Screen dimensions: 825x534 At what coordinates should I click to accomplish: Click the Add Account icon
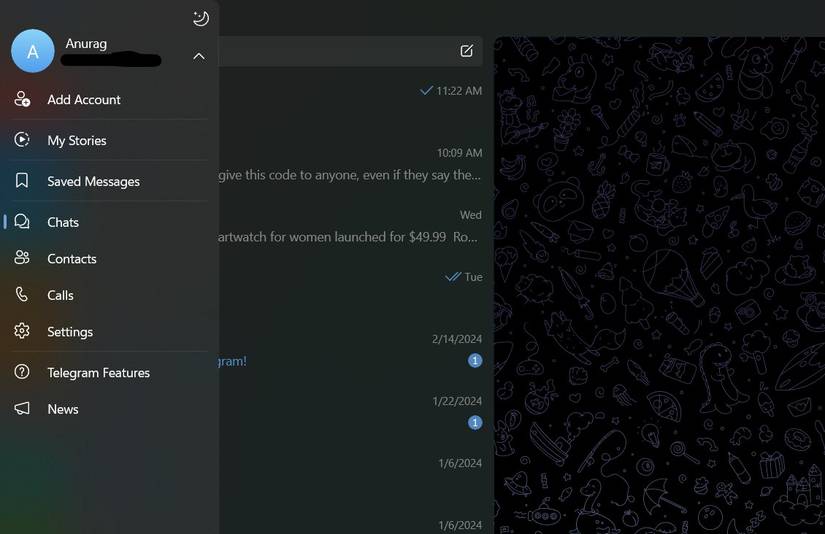click(x=22, y=99)
